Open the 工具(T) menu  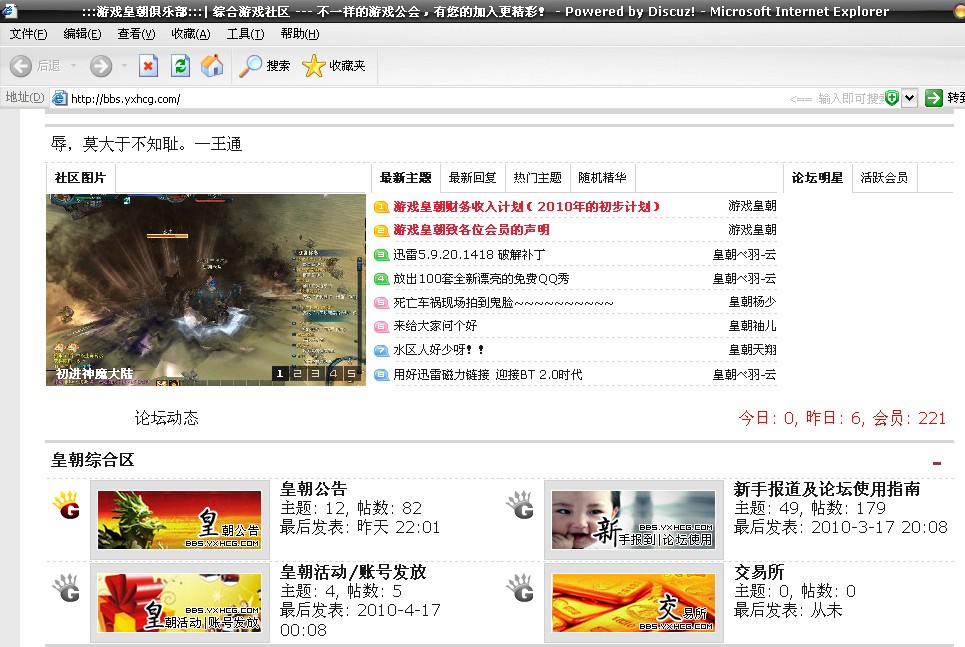pos(245,34)
